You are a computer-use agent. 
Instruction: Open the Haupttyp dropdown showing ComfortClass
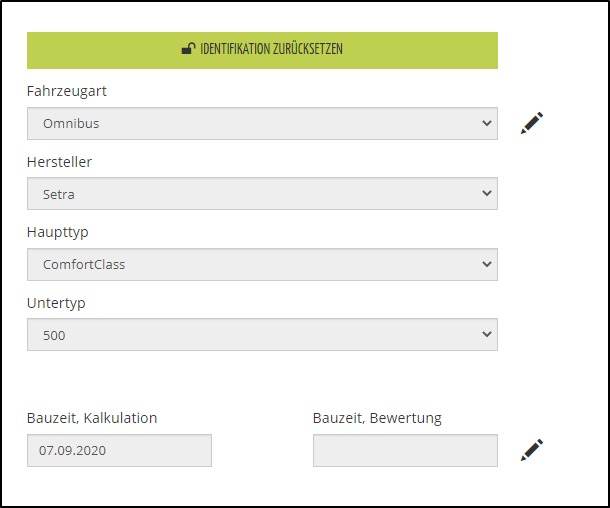click(x=262, y=265)
